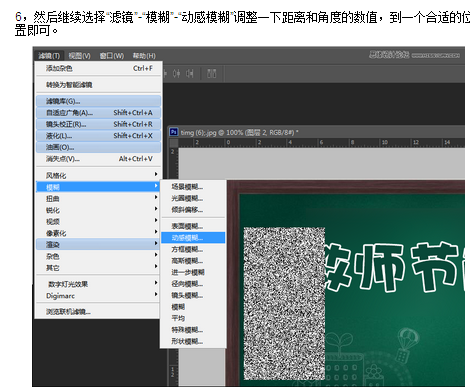470x391 pixels.
Task: Expand the 扭曲 submenu
Action: pos(98,198)
